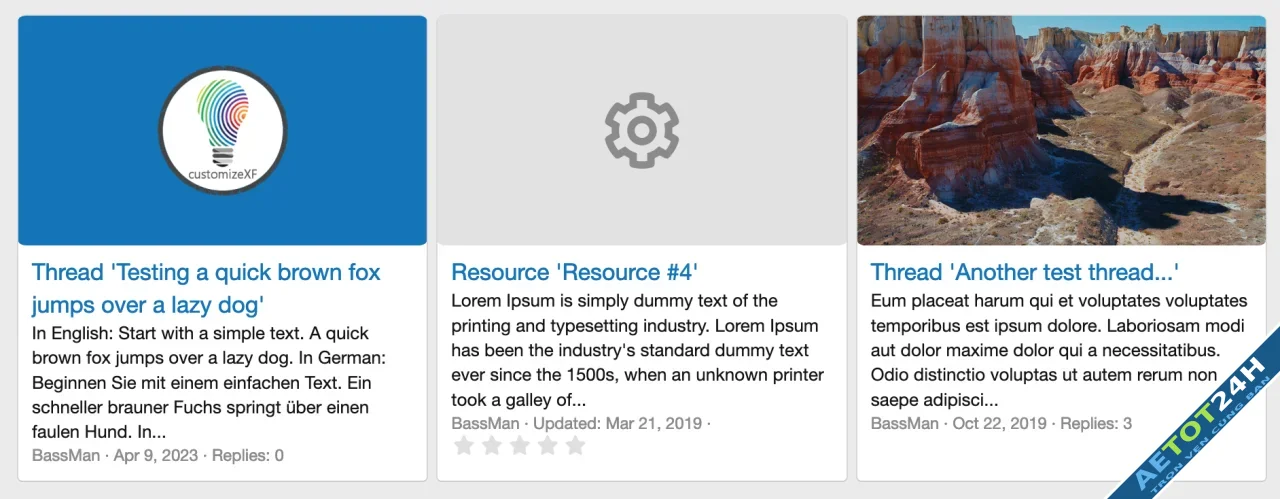Select the second rating star
1280x499 pixels.
click(492, 445)
